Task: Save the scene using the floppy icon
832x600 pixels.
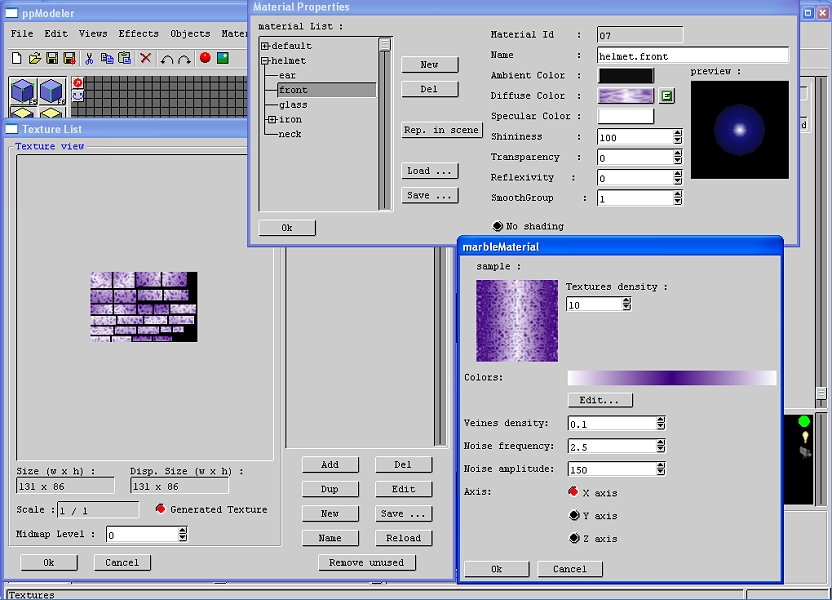Action: [52, 58]
